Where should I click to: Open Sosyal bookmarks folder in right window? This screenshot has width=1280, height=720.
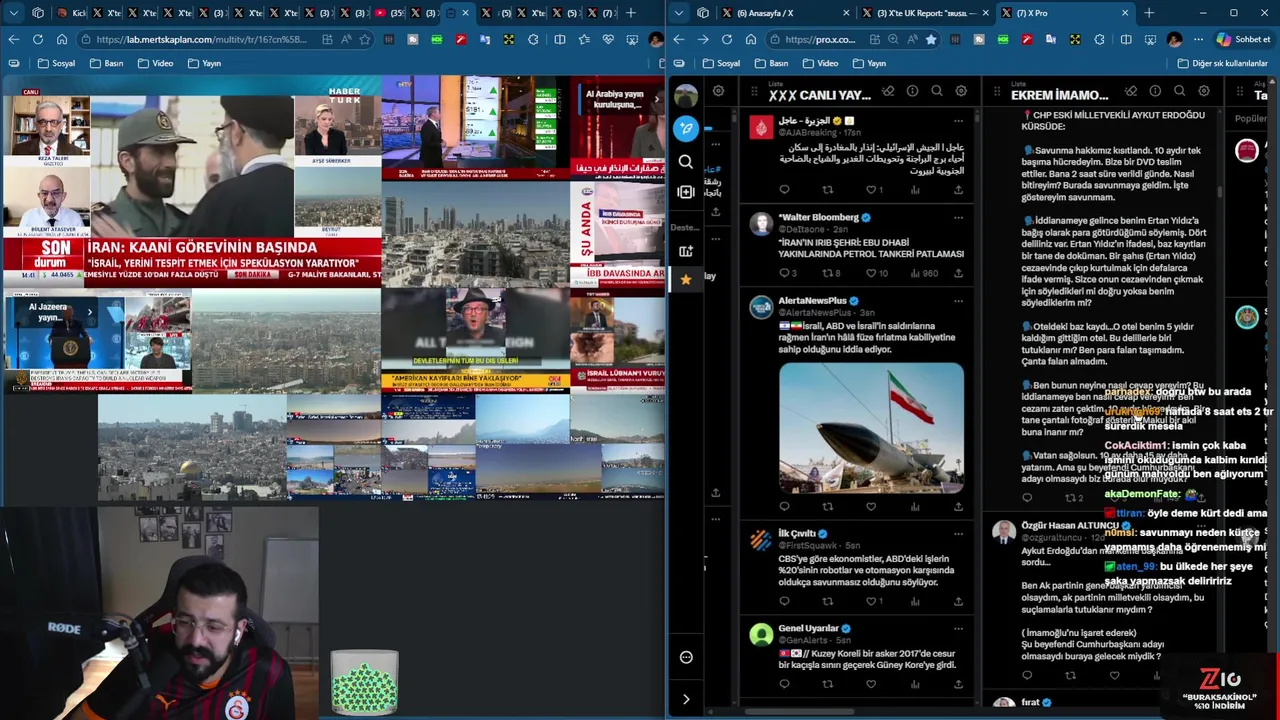pos(720,63)
